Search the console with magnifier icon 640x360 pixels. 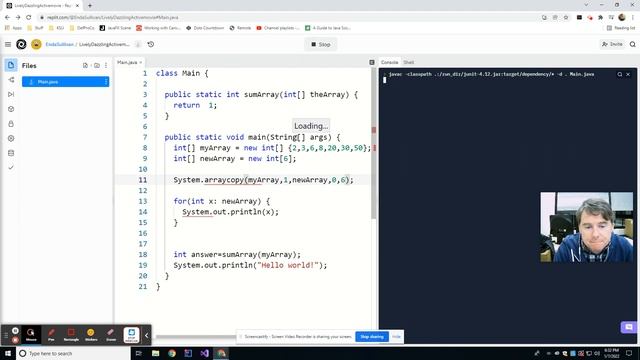[620, 74]
